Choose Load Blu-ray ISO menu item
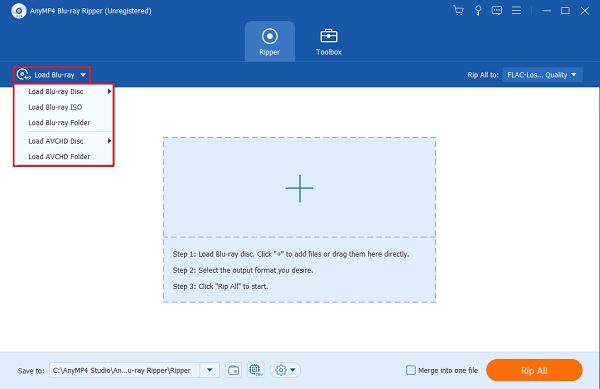This screenshot has width=600, height=389. pyautogui.click(x=64, y=107)
